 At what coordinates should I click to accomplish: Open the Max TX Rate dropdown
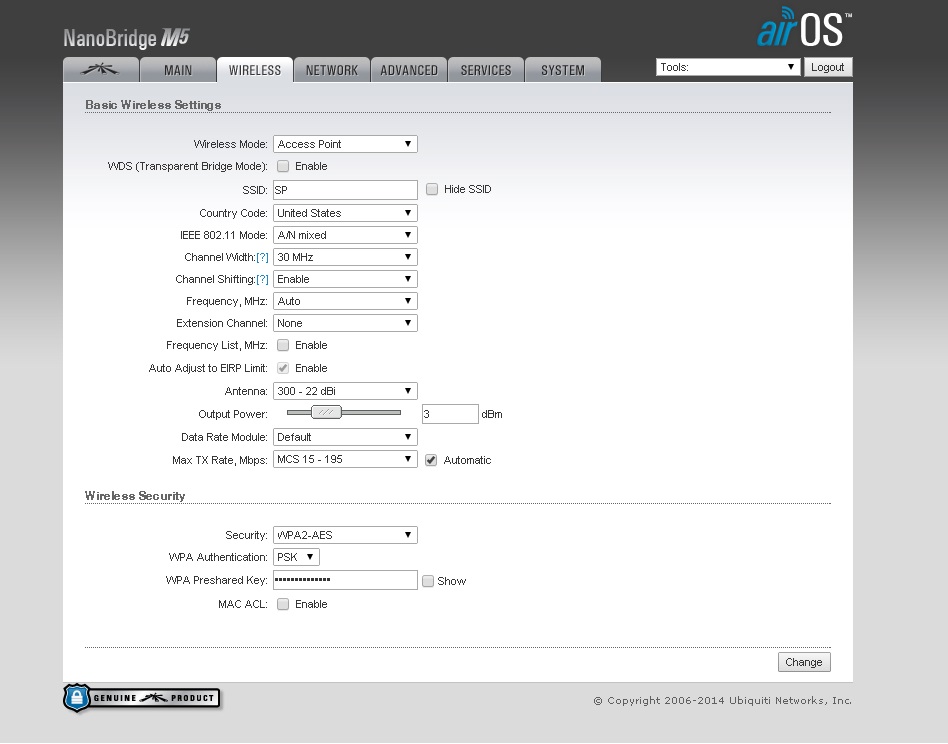[345, 459]
